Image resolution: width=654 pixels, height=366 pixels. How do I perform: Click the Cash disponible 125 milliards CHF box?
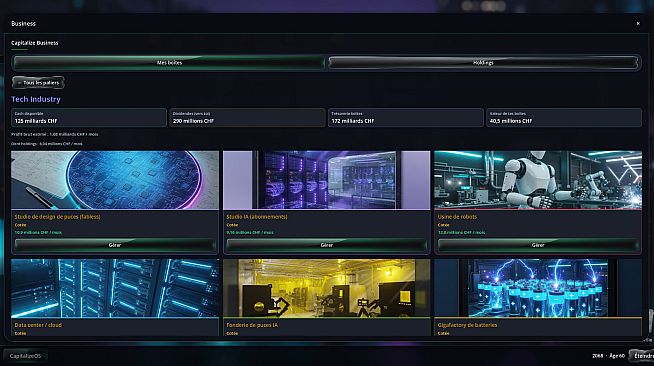(89, 118)
